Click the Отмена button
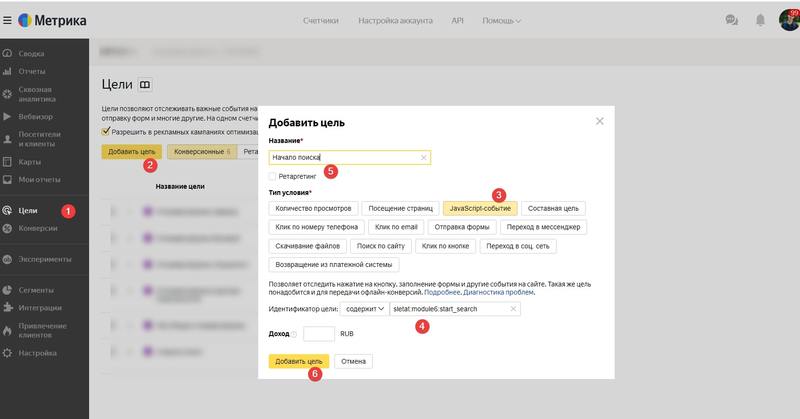Screen dimensions: 800x419 tap(354, 361)
